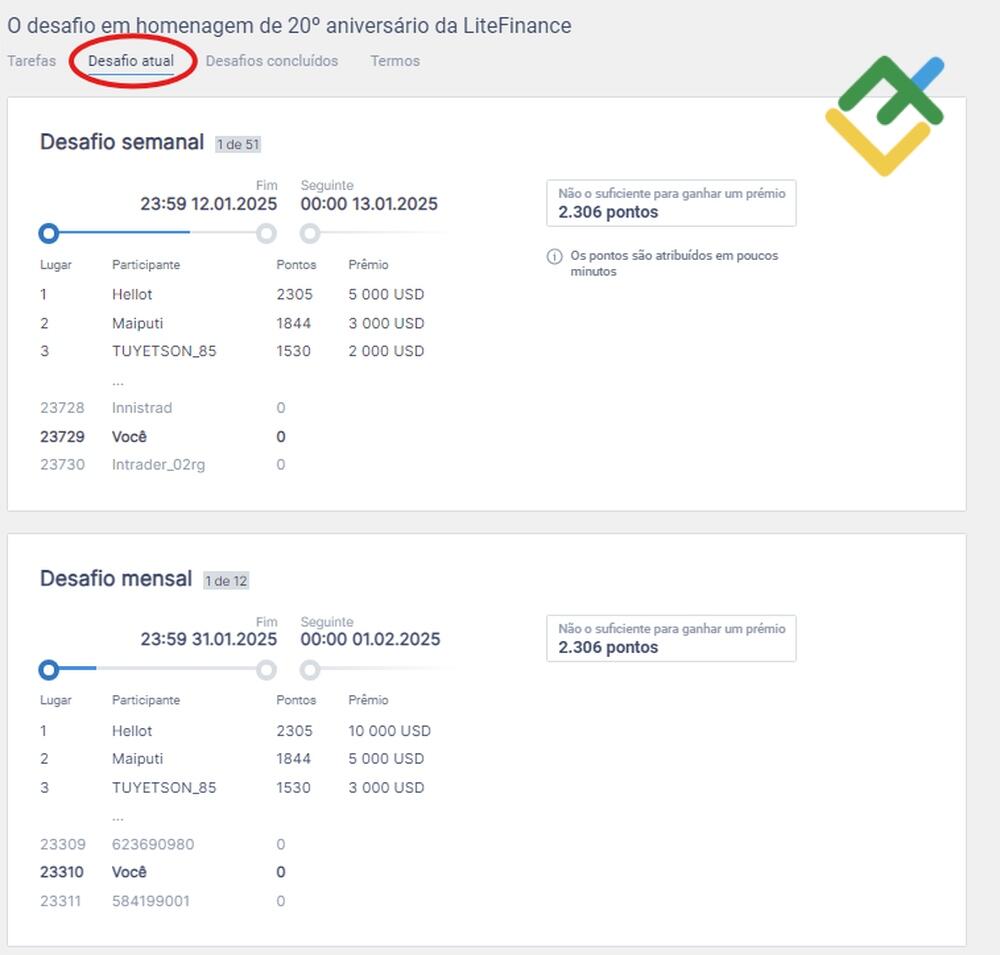The image size is (1000, 955).
Task: Click monthly end date '23:59 31.01.2025'
Action: tap(209, 639)
